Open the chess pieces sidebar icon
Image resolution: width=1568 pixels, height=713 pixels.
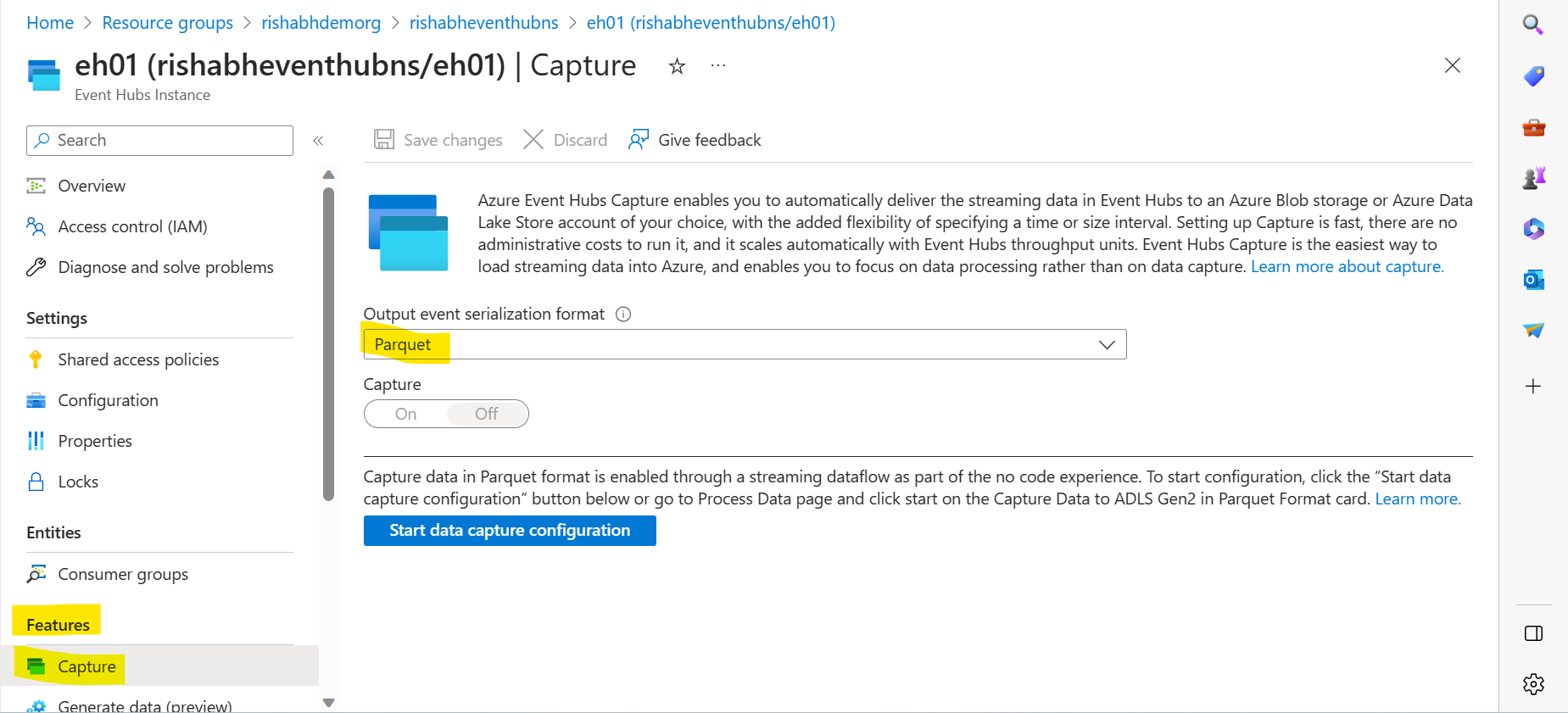pos(1533,178)
